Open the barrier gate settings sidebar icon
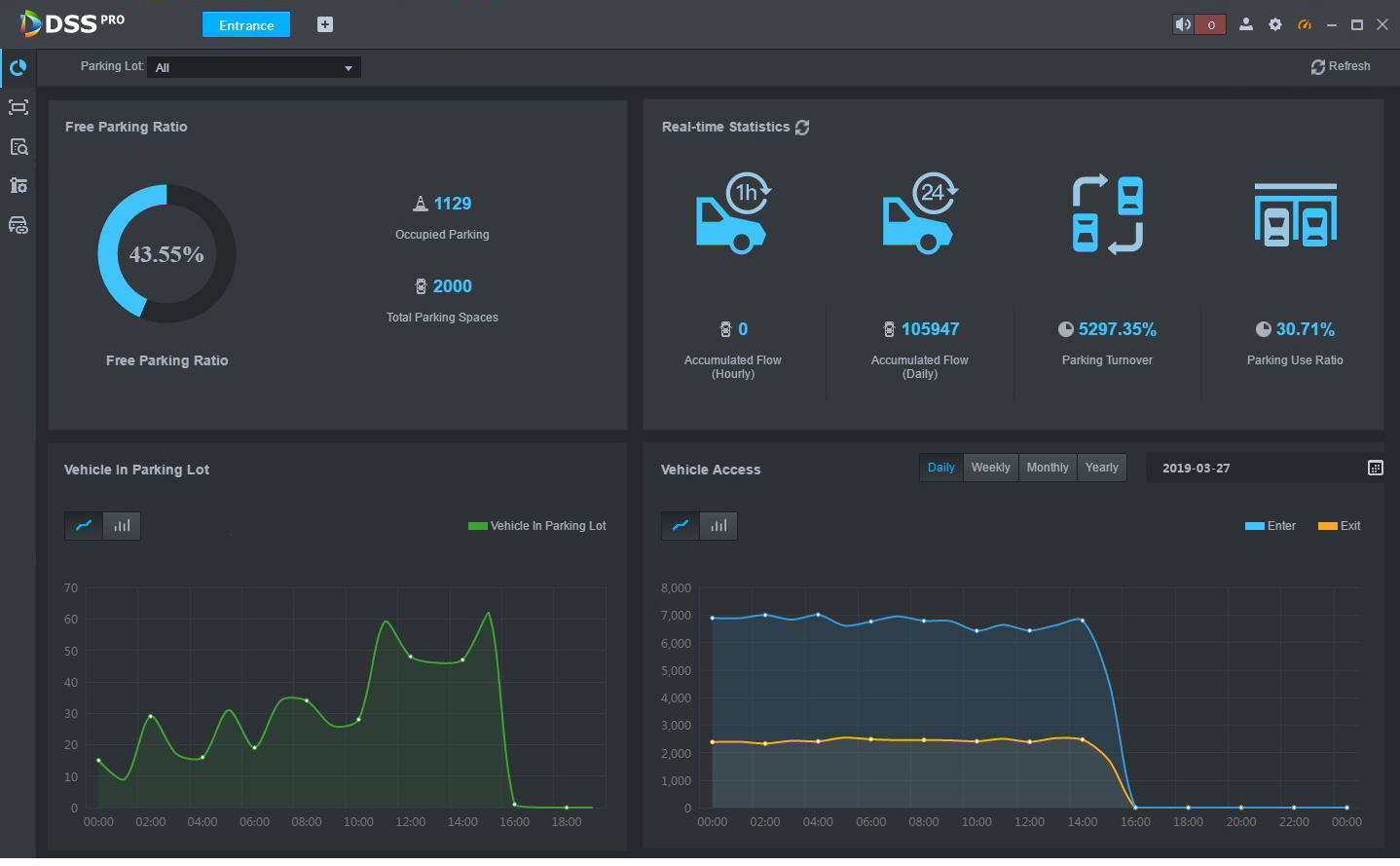The width and height of the screenshot is (1400, 866). click(18, 185)
